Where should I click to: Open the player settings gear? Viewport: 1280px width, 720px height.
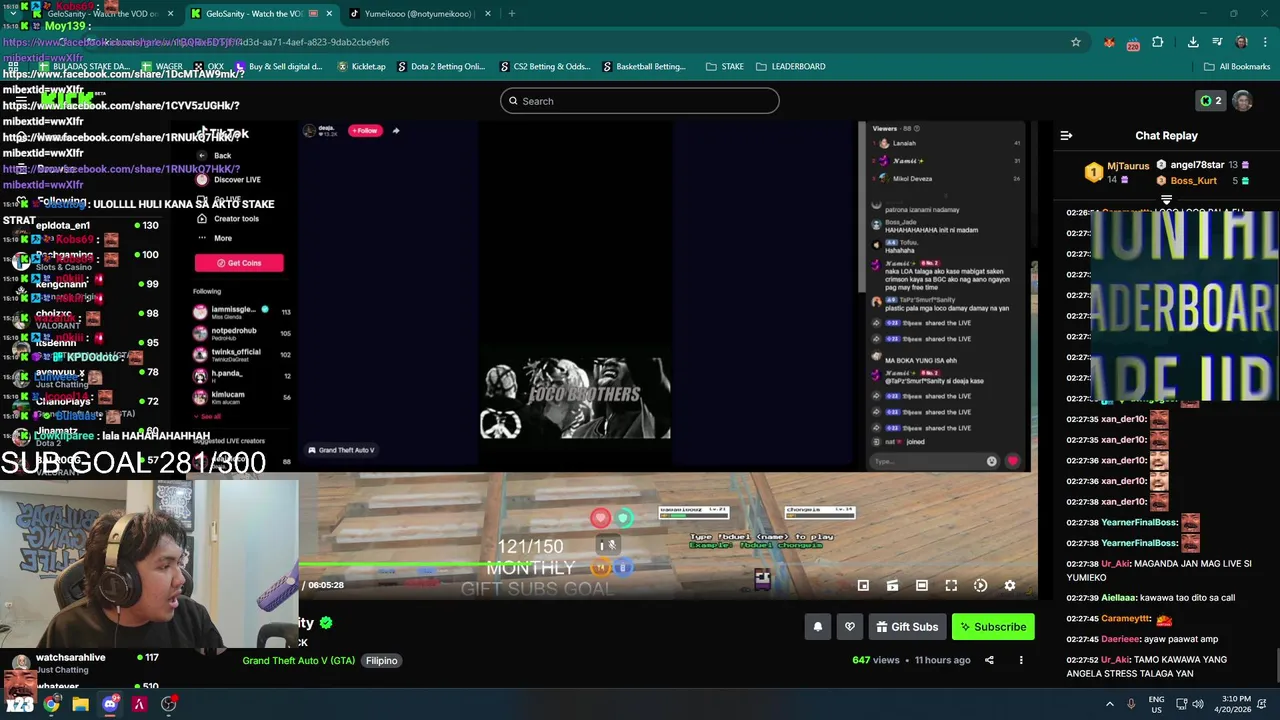click(1009, 586)
